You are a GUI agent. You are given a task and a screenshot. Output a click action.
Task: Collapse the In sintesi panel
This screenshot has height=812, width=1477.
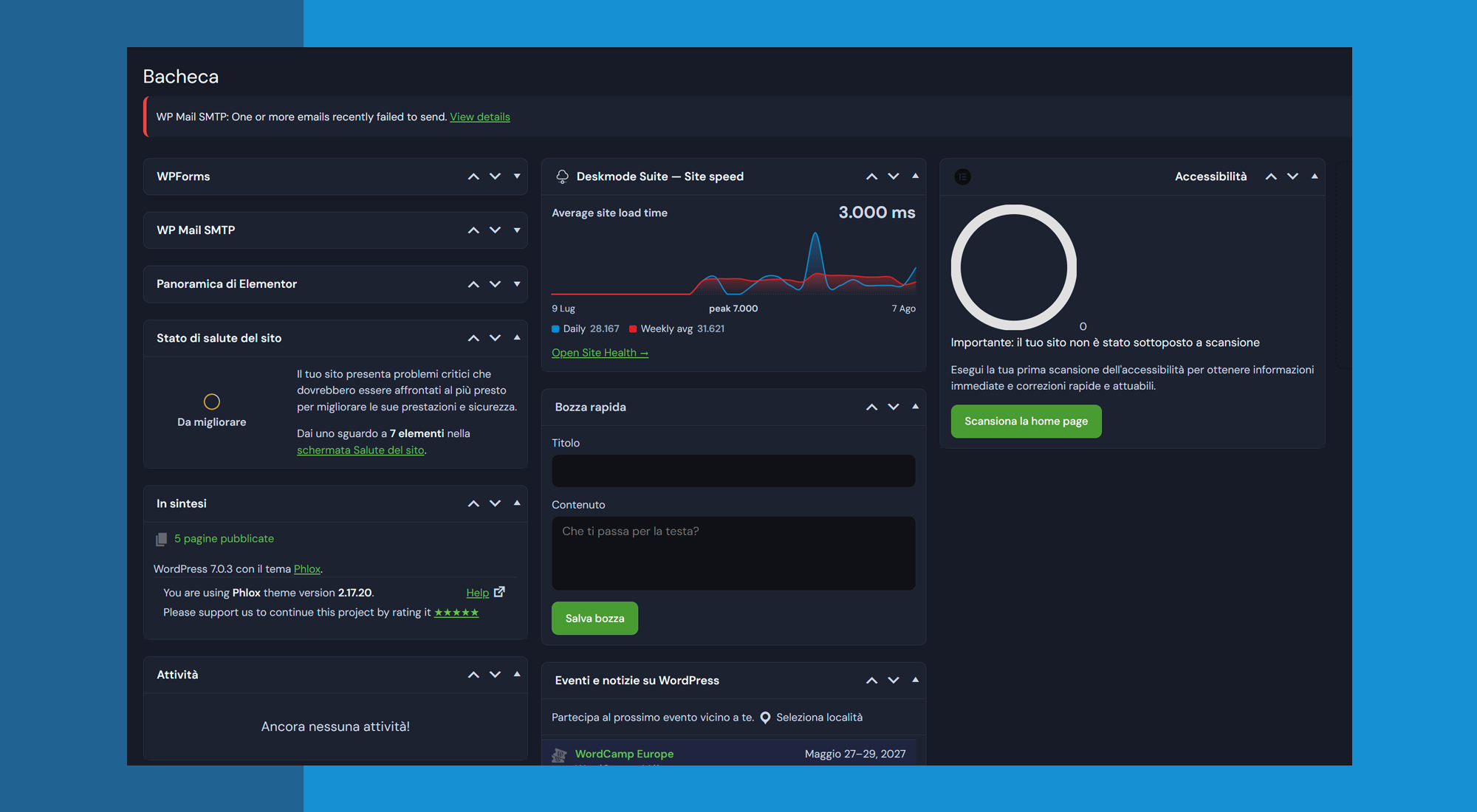pyautogui.click(x=517, y=503)
